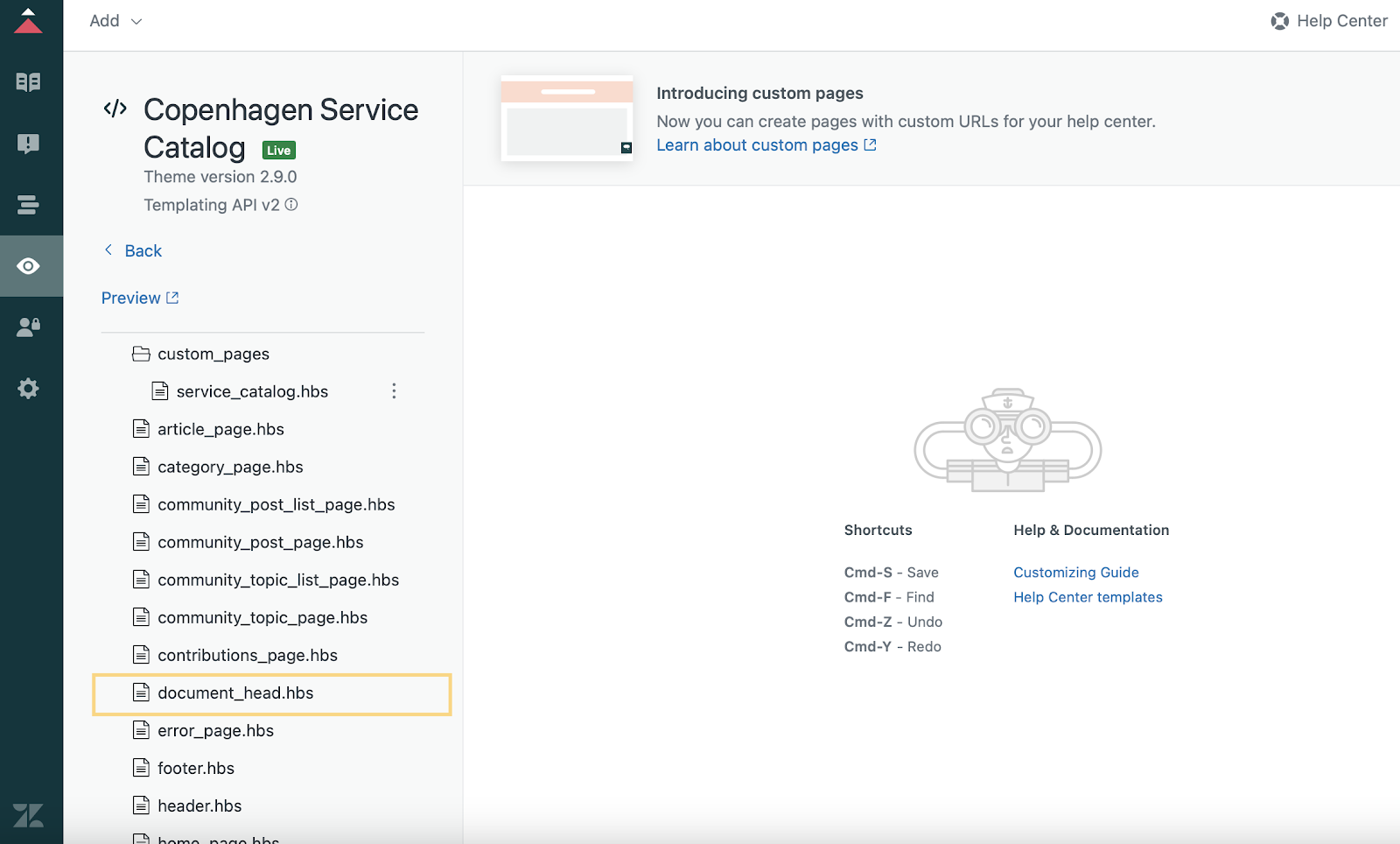
Task: Click the Zendesk logo at sidebar bottom
Action: pos(28,816)
